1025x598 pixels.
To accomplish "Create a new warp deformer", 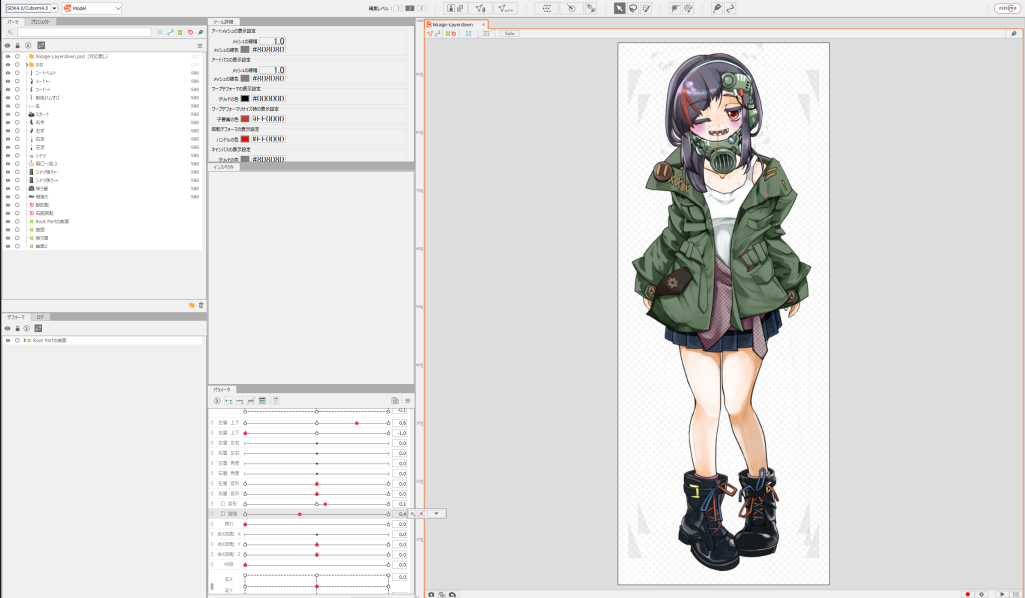I will tap(546, 8).
